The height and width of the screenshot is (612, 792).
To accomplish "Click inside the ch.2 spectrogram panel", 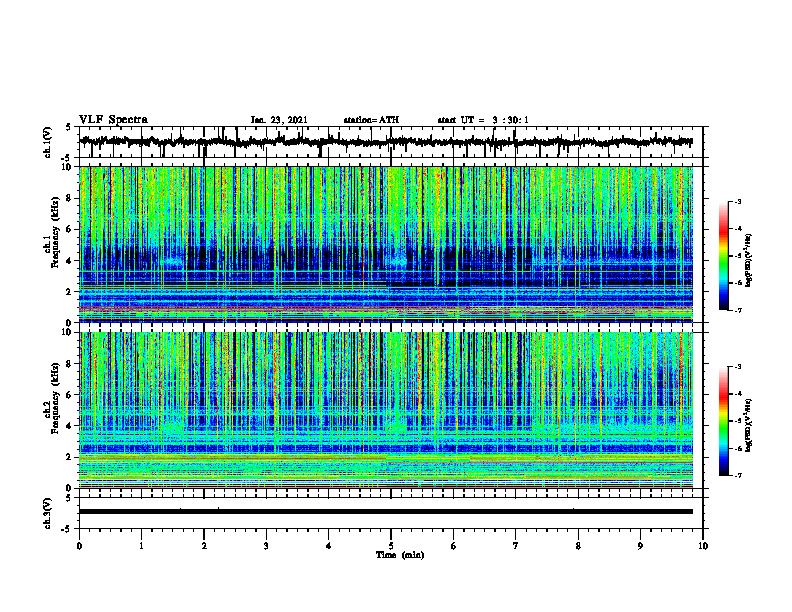I will [386, 410].
